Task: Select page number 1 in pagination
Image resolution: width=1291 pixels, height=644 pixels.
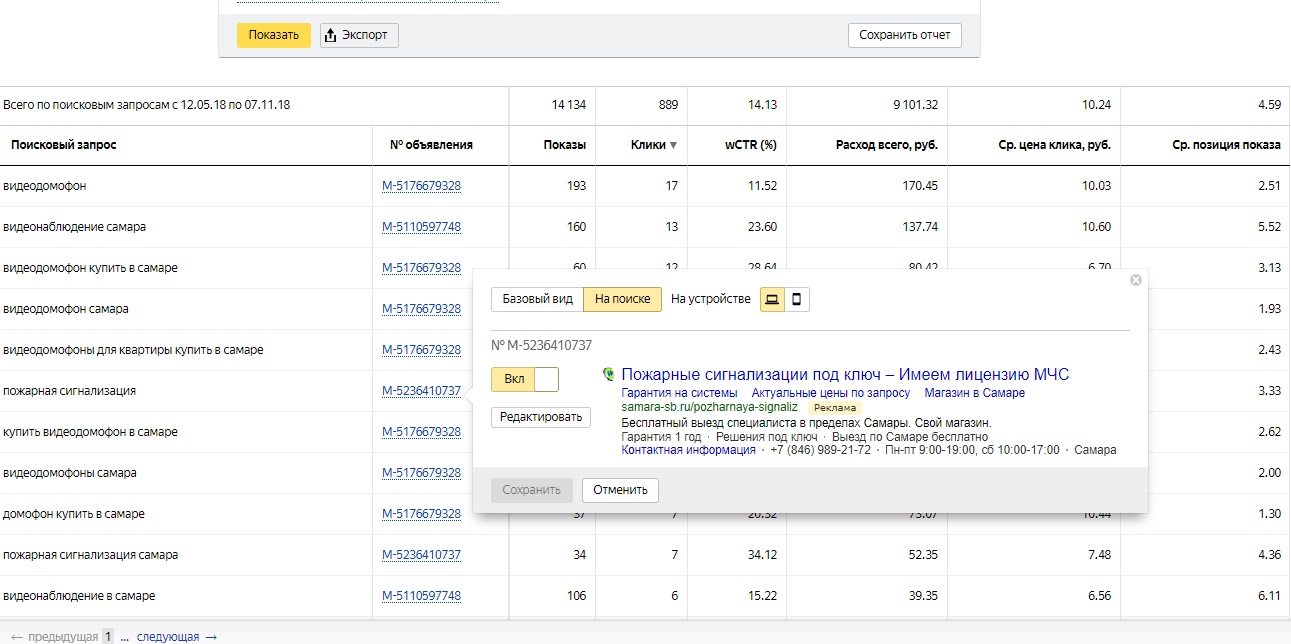Action: (110, 636)
